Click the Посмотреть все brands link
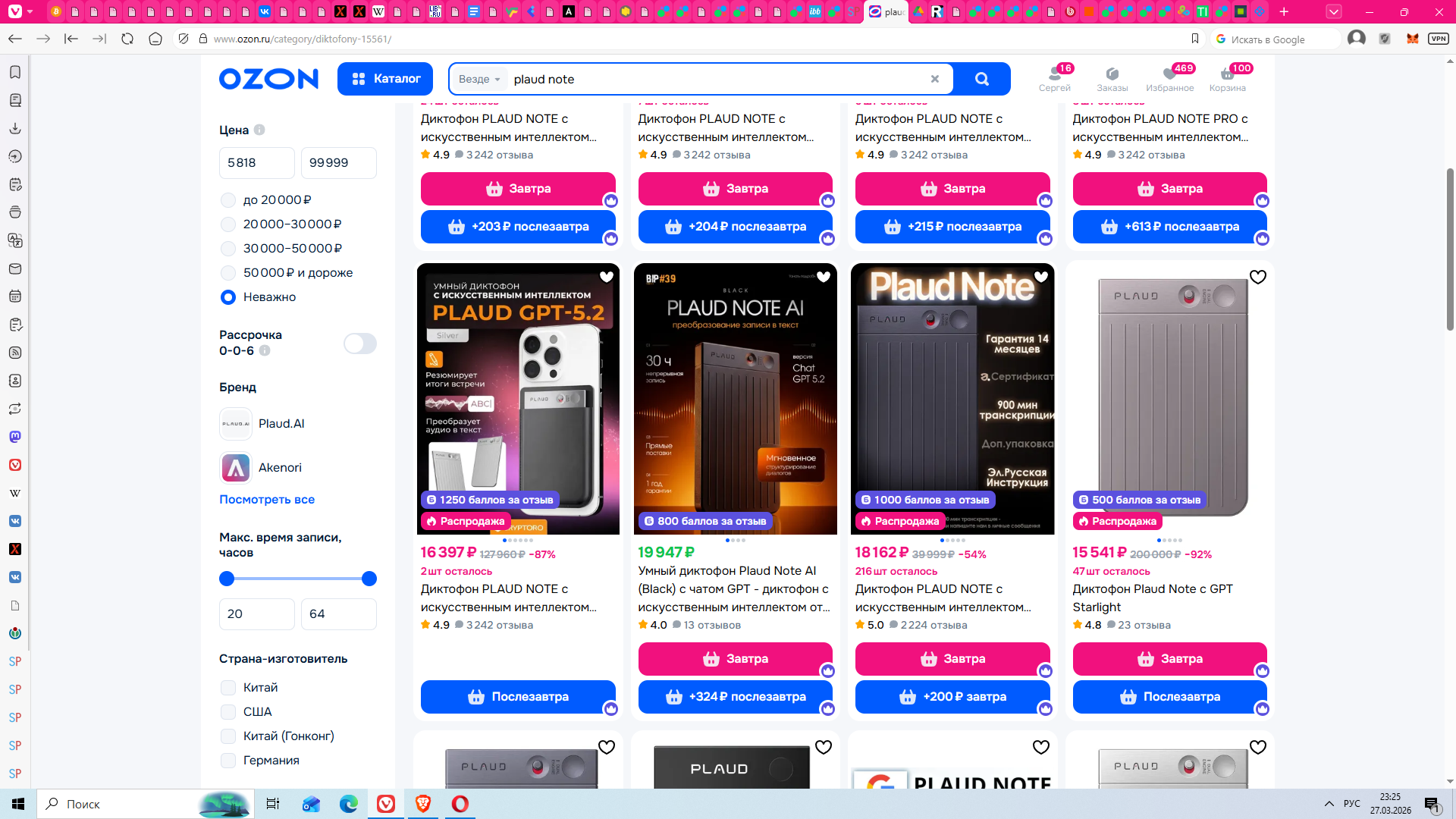This screenshot has width=1456, height=819. (x=267, y=500)
